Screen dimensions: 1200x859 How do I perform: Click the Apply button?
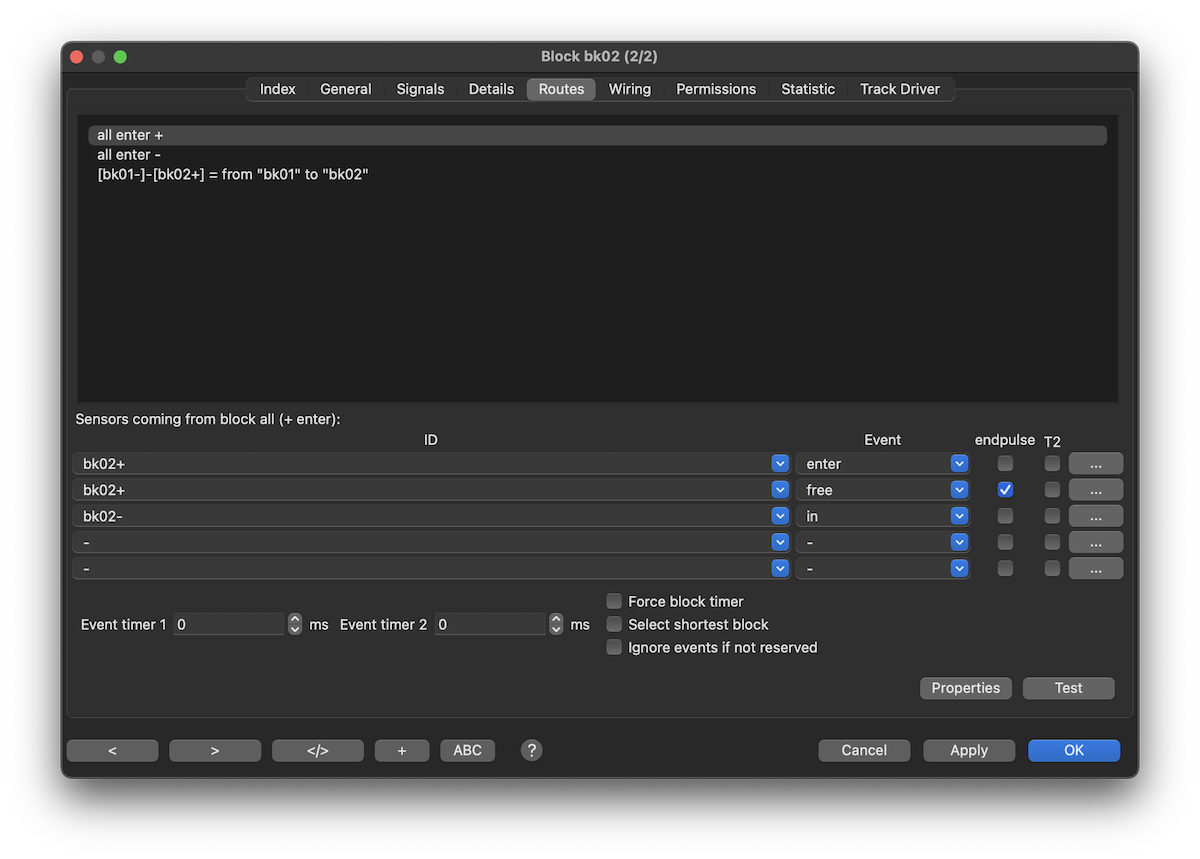click(x=968, y=750)
